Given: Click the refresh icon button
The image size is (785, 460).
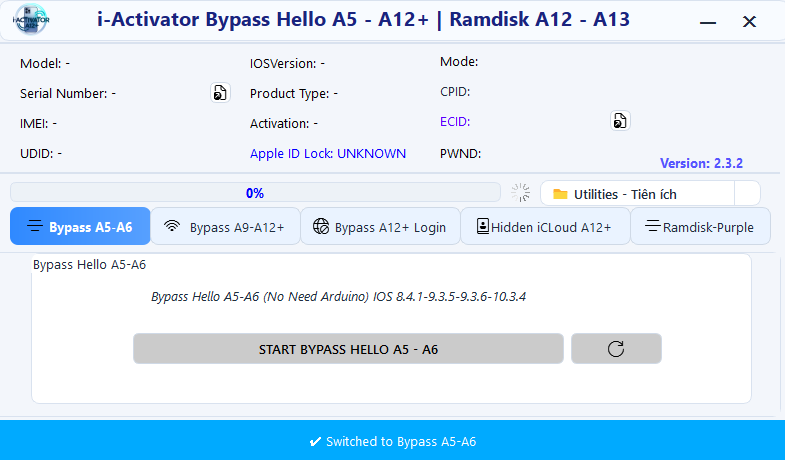Looking at the screenshot, I should [x=616, y=349].
